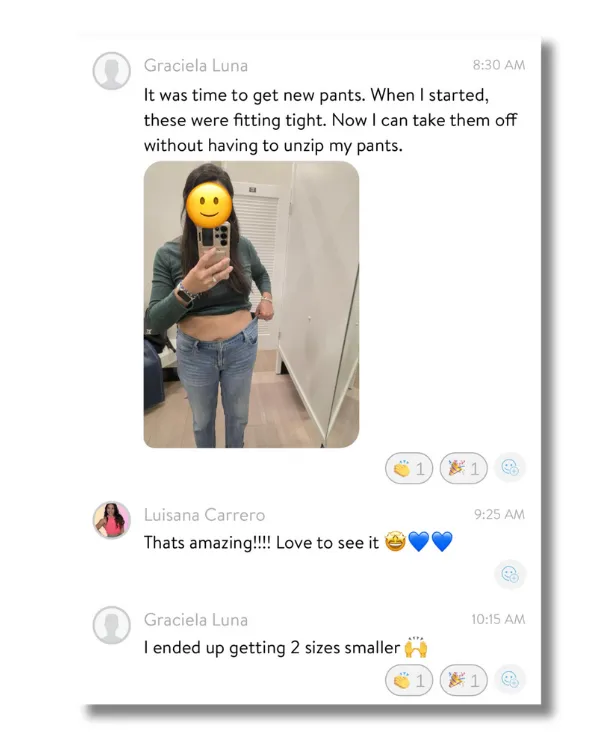
Task: Open Luisana Carrero's profile picture
Action: click(112, 520)
